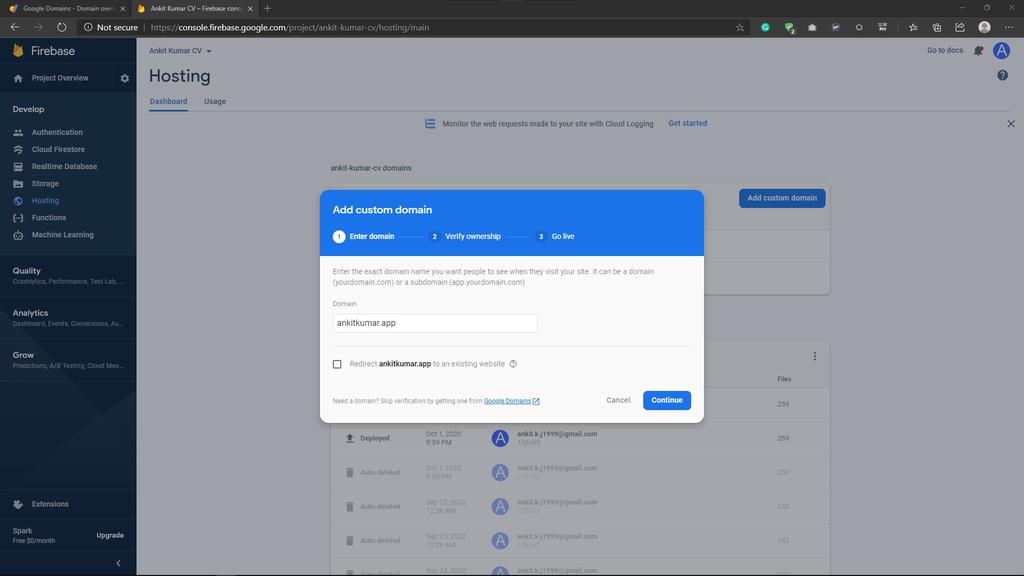Check Redirect ankitkumar.app to existing website
Screen dimensions: 1024x576
click(337, 364)
